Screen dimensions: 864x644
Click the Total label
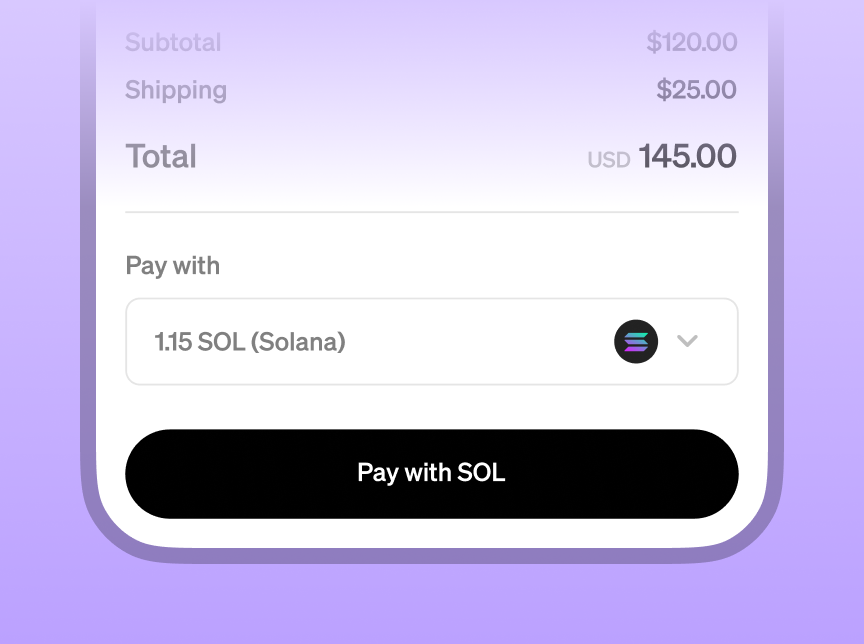(161, 156)
